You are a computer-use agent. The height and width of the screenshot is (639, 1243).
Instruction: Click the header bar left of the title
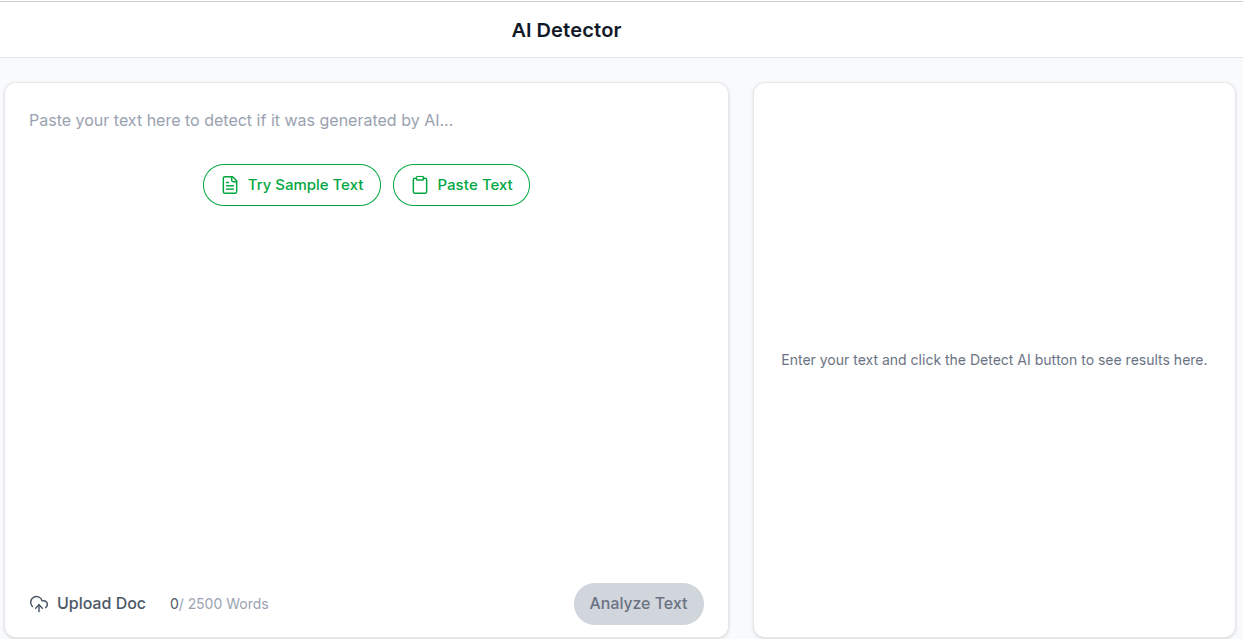pyautogui.click(x=250, y=31)
